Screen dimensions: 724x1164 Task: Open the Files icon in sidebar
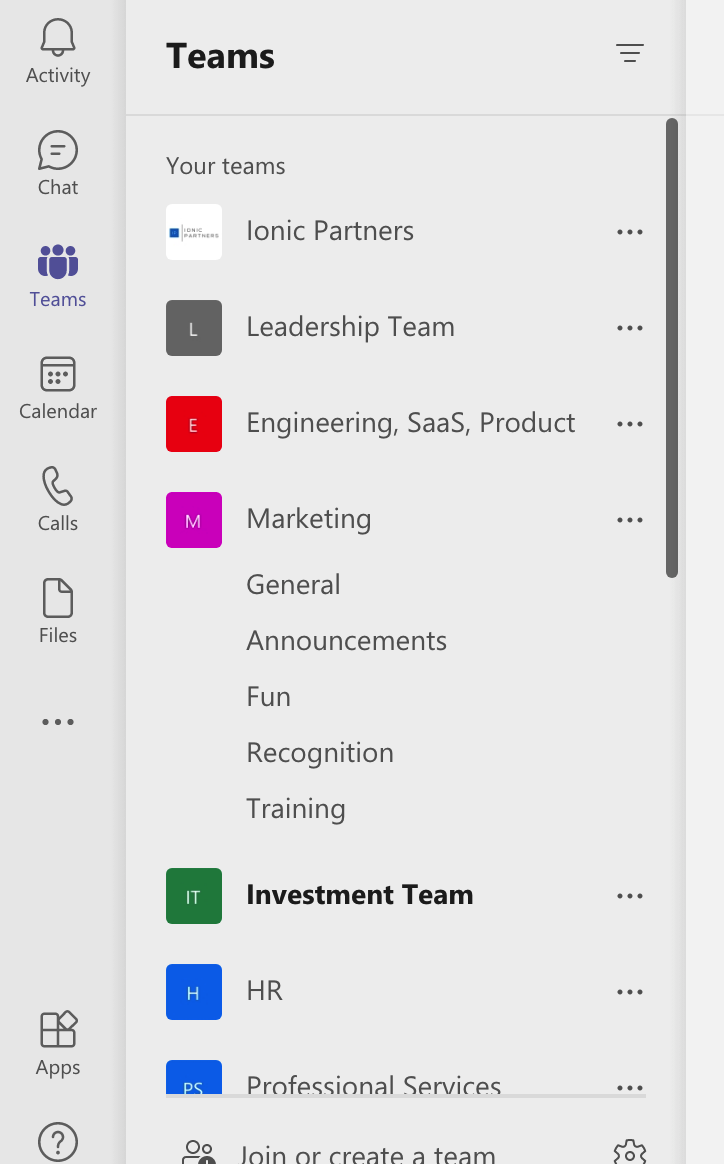57,599
